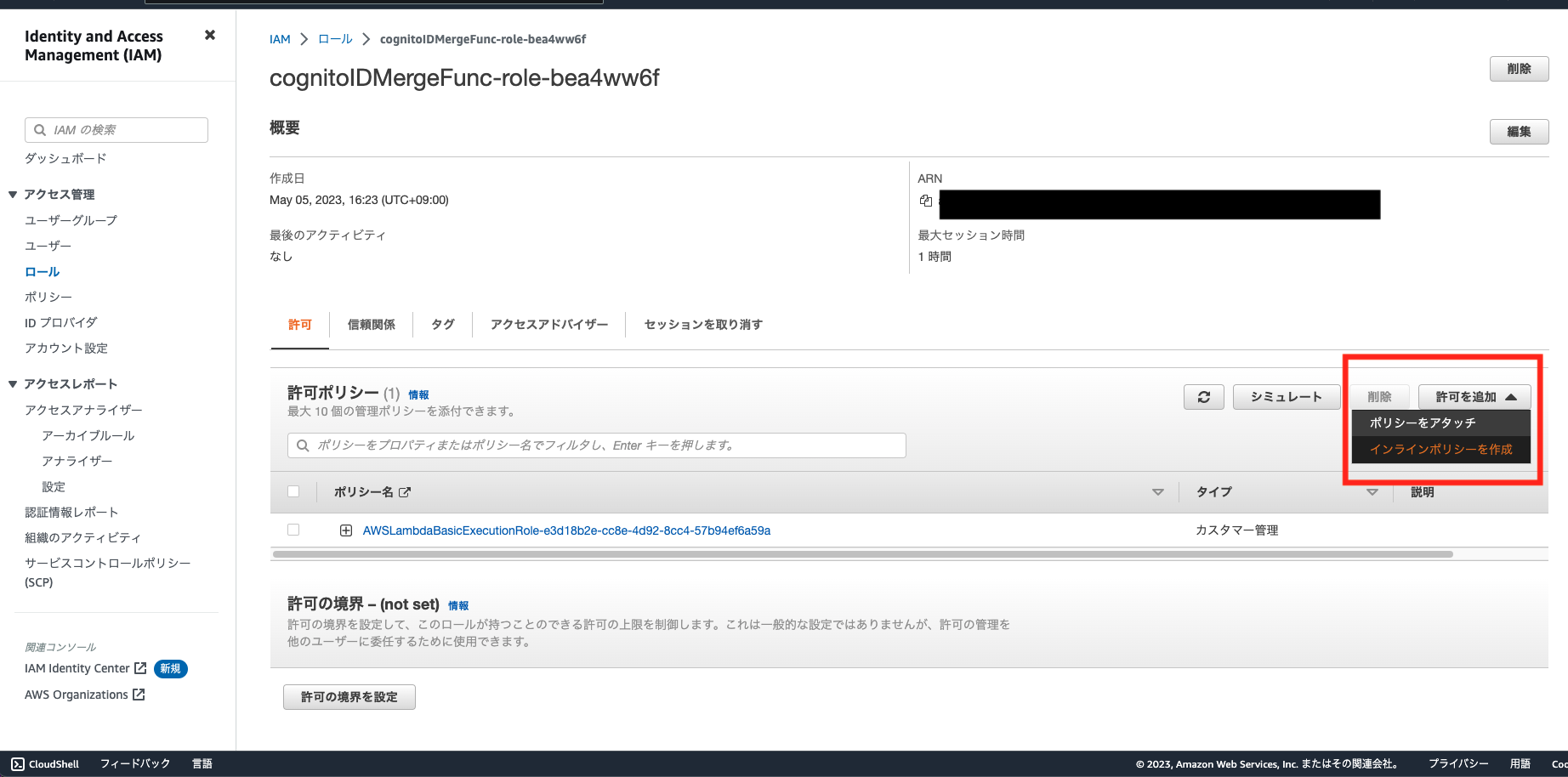The height and width of the screenshot is (777, 1568).
Task: Click 許可の境界を設定 button
Action: point(349,697)
